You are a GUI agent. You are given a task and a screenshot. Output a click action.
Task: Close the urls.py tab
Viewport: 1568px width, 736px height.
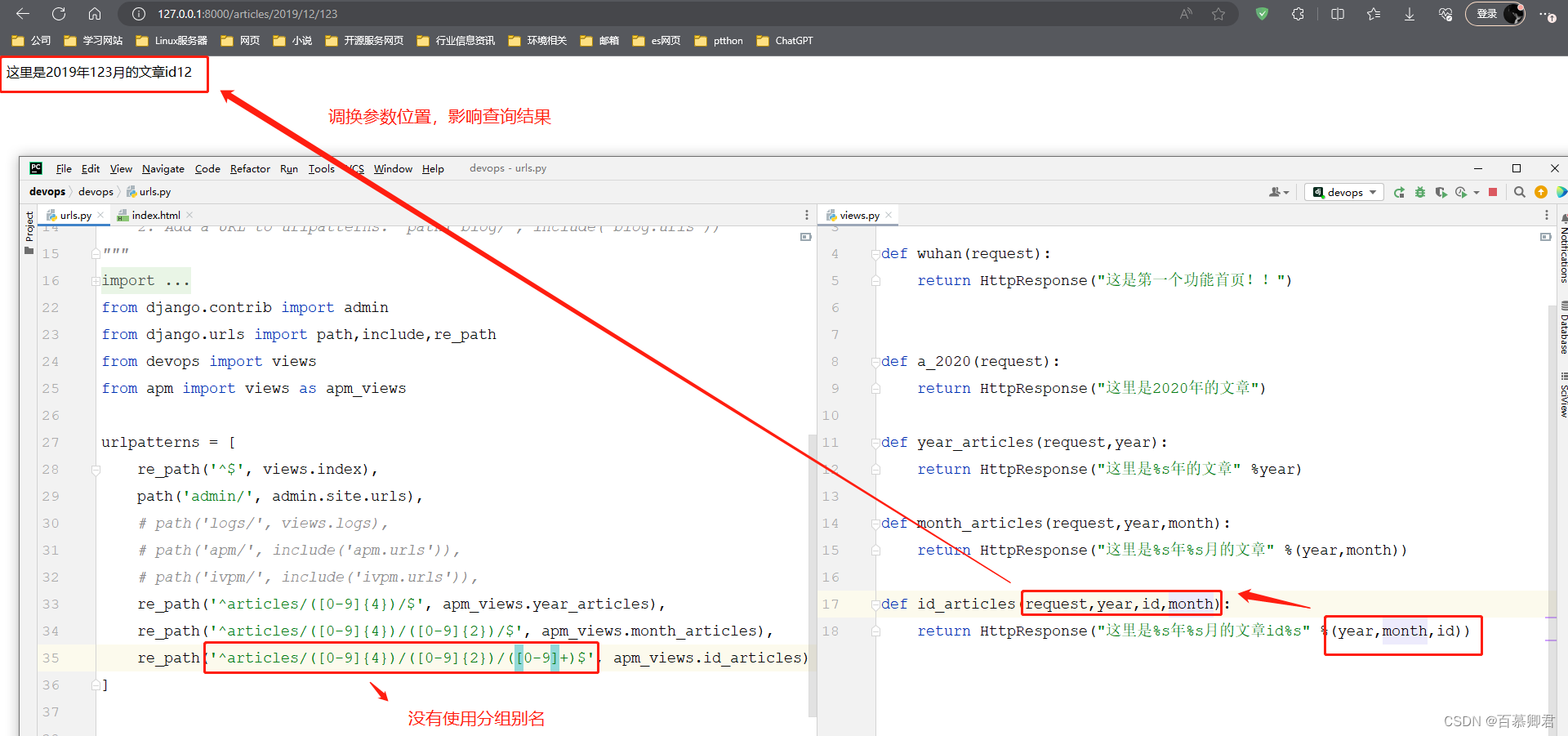tap(100, 215)
